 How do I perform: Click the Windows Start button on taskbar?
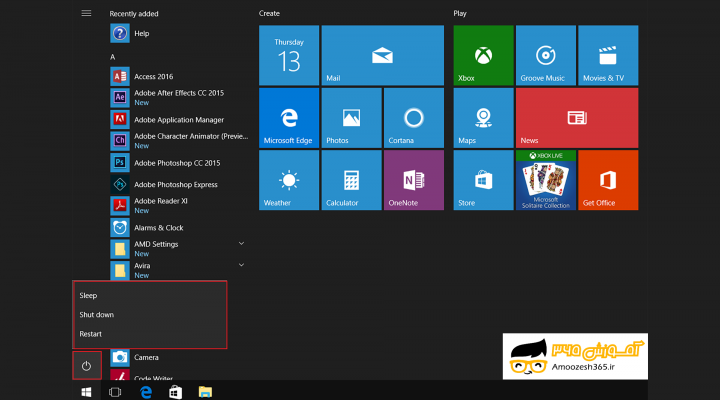(x=86, y=392)
